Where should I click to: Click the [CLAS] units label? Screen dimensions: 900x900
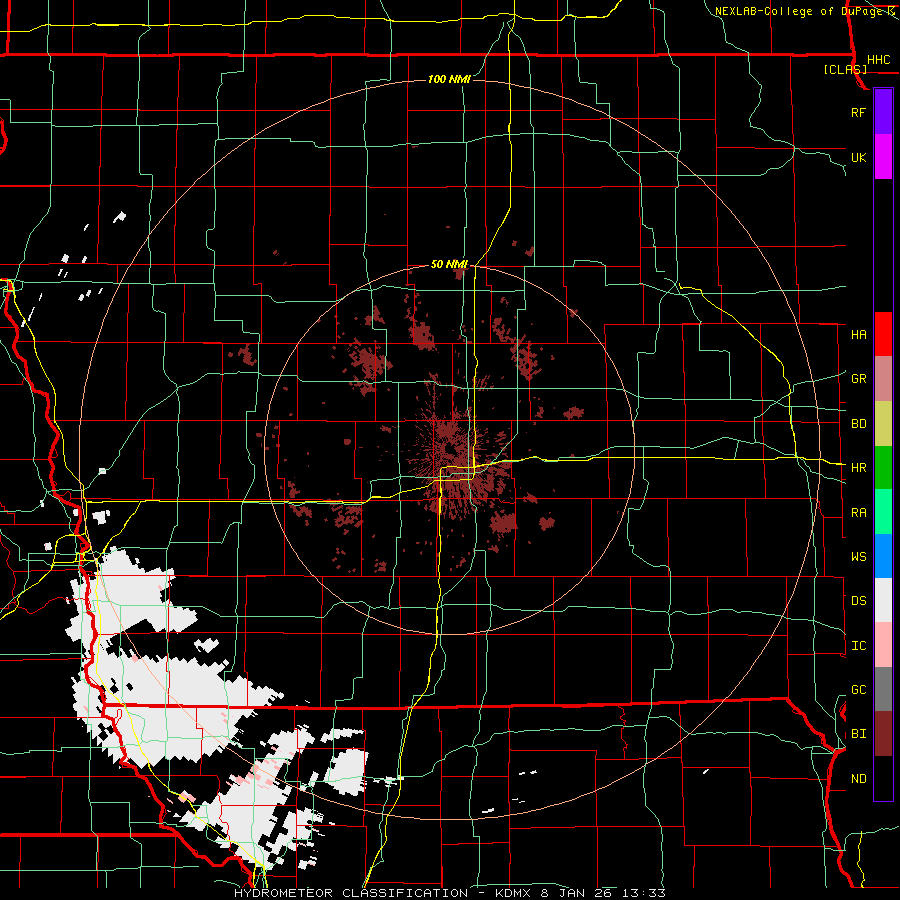pos(845,69)
